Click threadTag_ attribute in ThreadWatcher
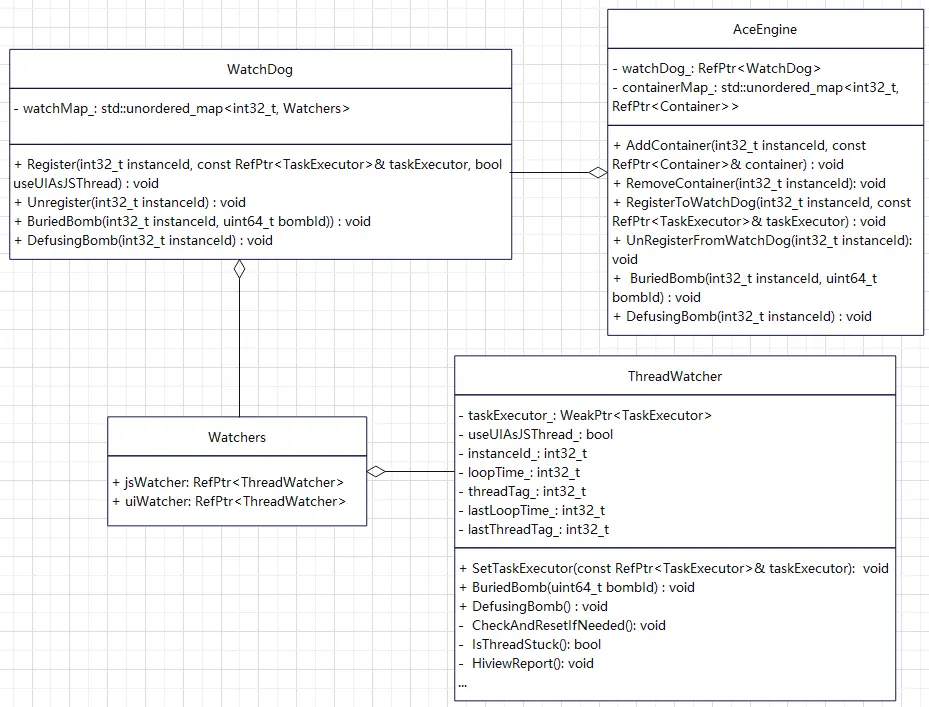 point(522,491)
